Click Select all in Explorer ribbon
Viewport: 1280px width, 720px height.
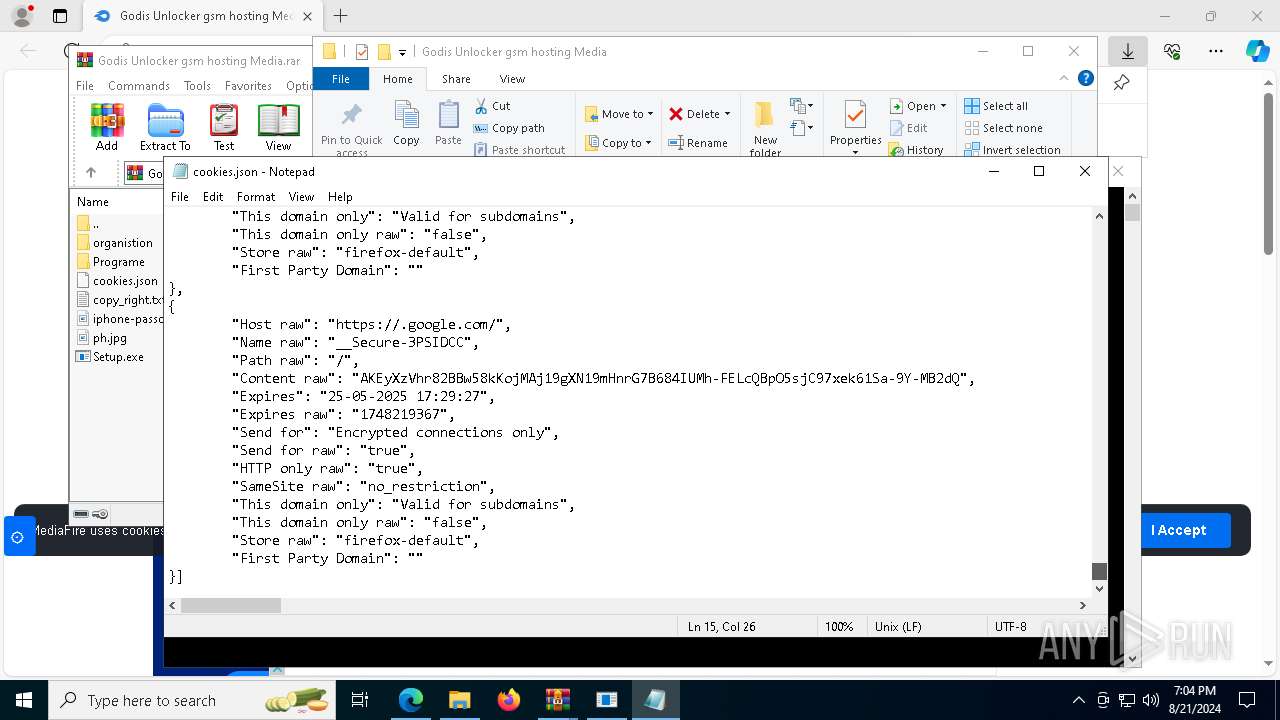pyautogui.click(x=996, y=106)
